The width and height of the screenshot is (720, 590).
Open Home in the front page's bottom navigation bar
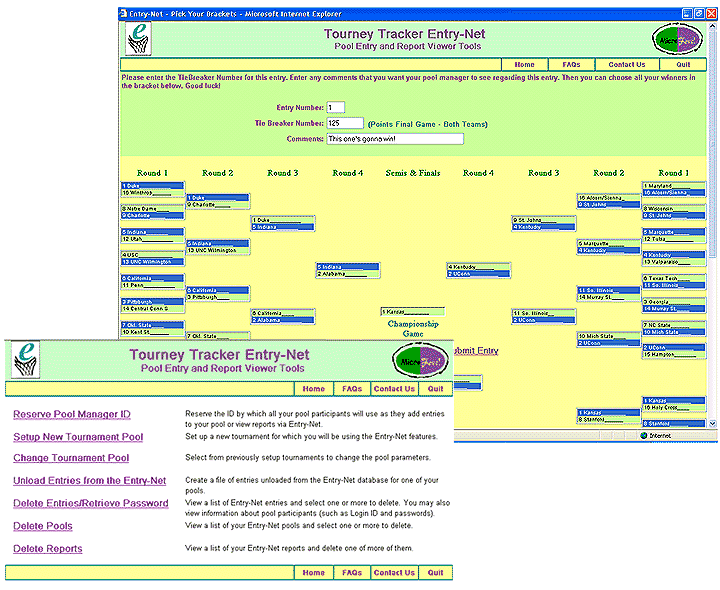click(x=314, y=573)
